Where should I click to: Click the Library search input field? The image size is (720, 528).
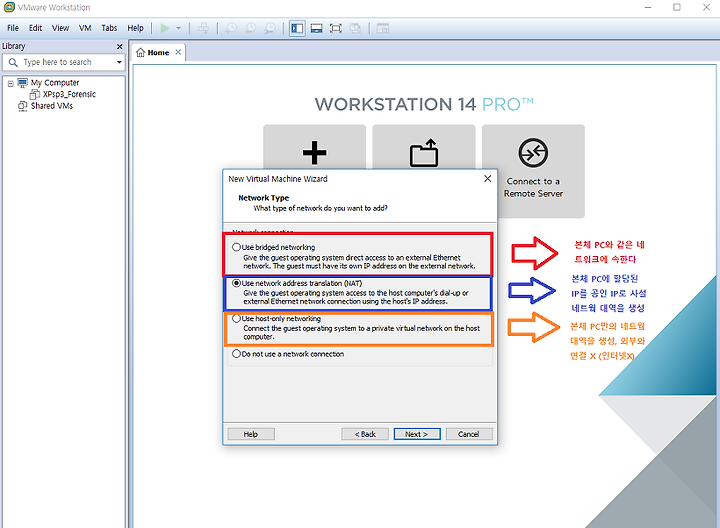point(63,62)
